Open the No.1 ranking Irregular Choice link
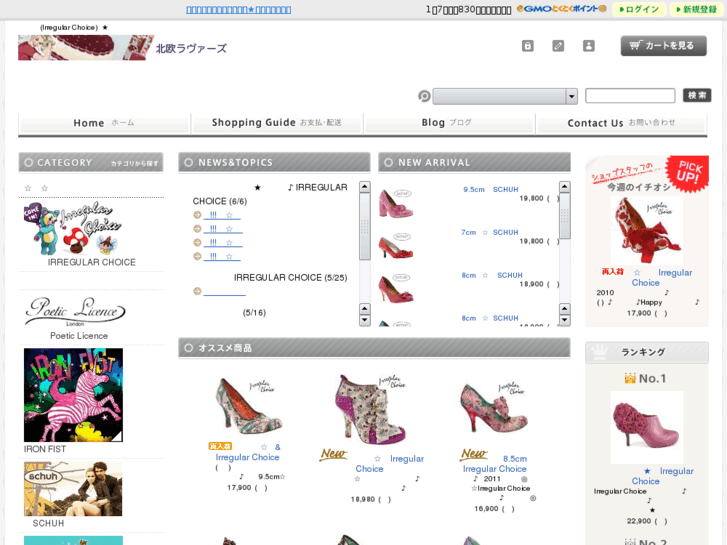The width and height of the screenshot is (727, 545). pyautogui.click(x=662, y=476)
